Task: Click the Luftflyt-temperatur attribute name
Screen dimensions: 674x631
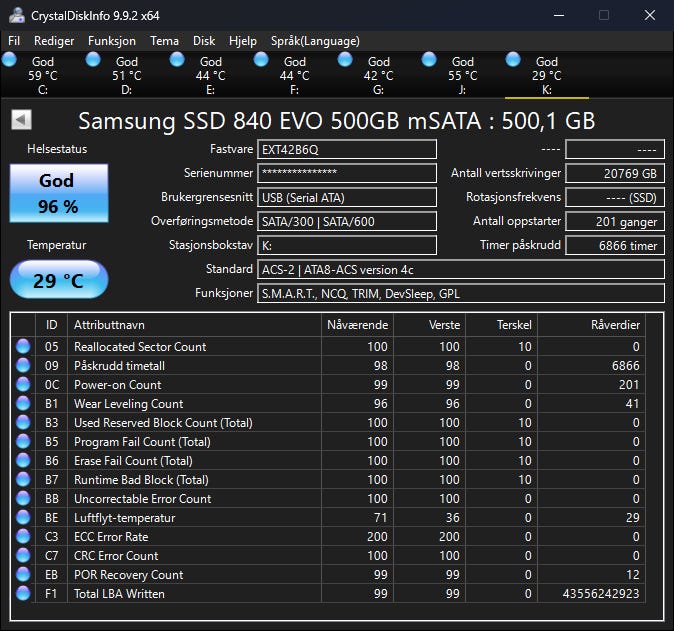Action: pos(125,518)
